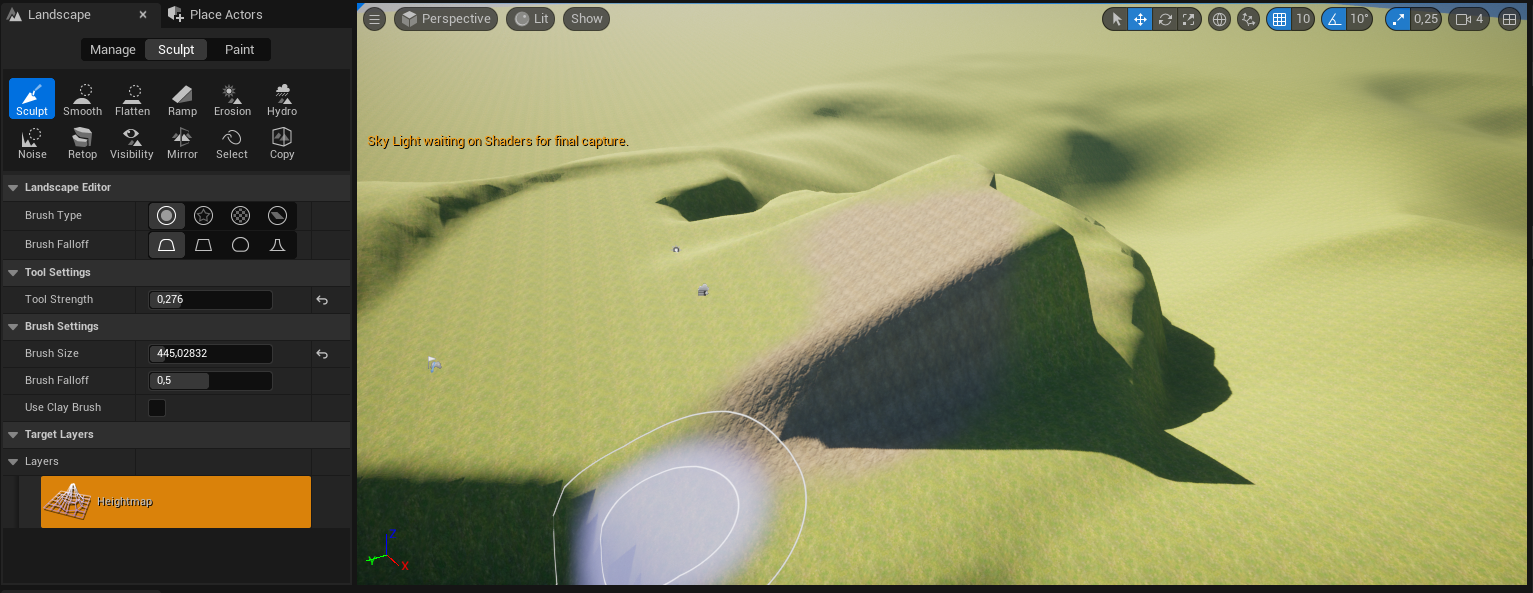Open the Perspective viewport type dropdown
The image size is (1533, 593).
446,19
